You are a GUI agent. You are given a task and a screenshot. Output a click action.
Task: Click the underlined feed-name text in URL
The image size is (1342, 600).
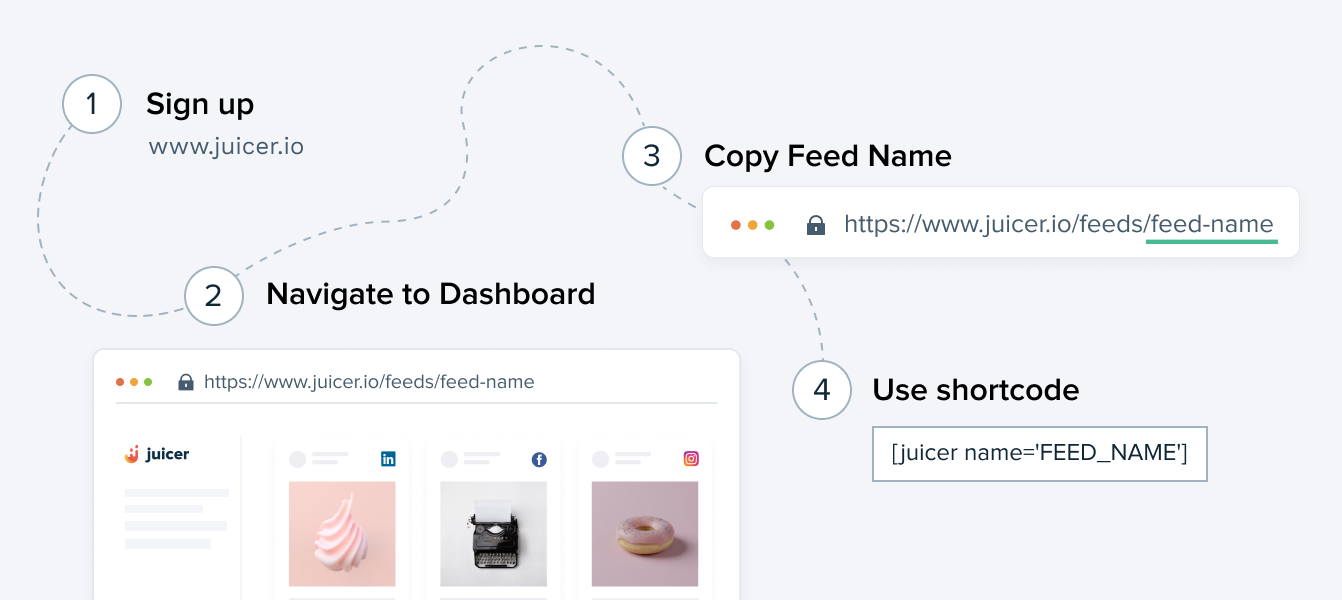pyautogui.click(x=1212, y=225)
